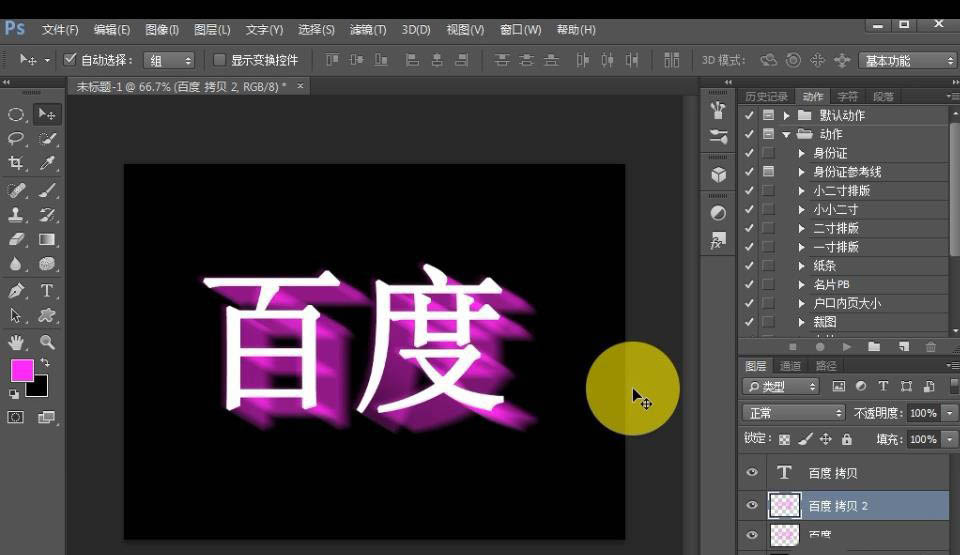The height and width of the screenshot is (555, 960).
Task: Select the Clone Stamp tool
Action: coord(16,215)
